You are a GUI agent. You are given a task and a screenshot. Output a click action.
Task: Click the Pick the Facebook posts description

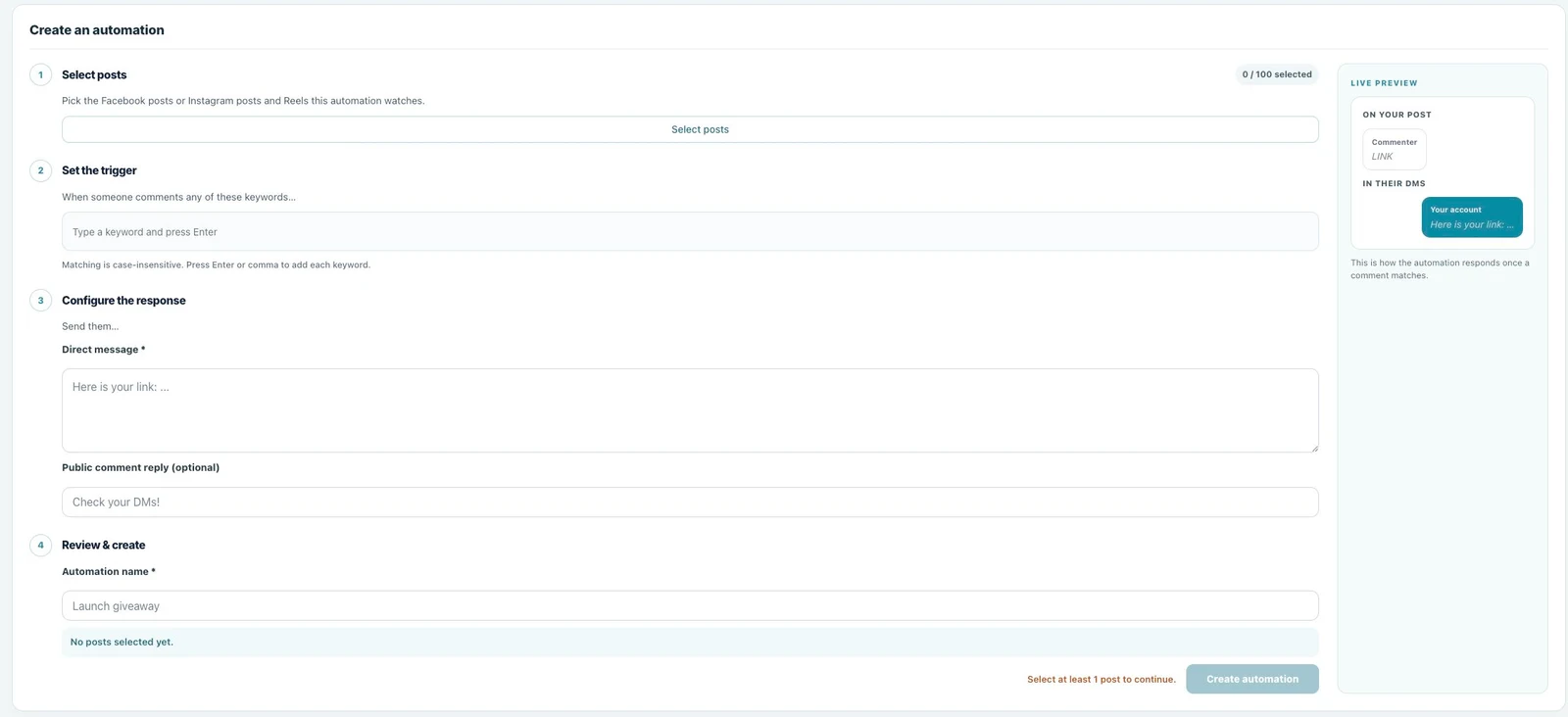point(243,101)
